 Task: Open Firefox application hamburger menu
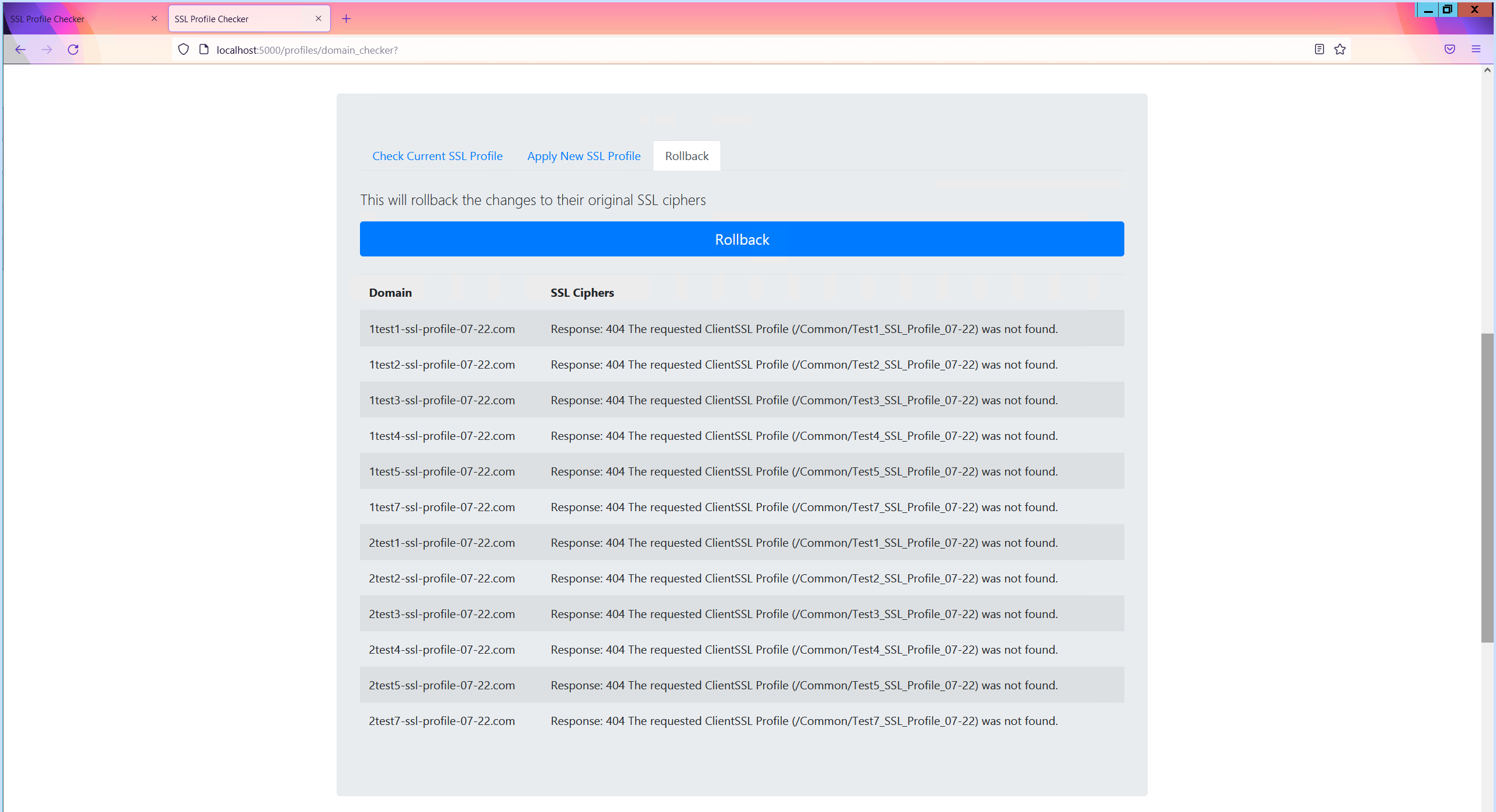(x=1476, y=50)
